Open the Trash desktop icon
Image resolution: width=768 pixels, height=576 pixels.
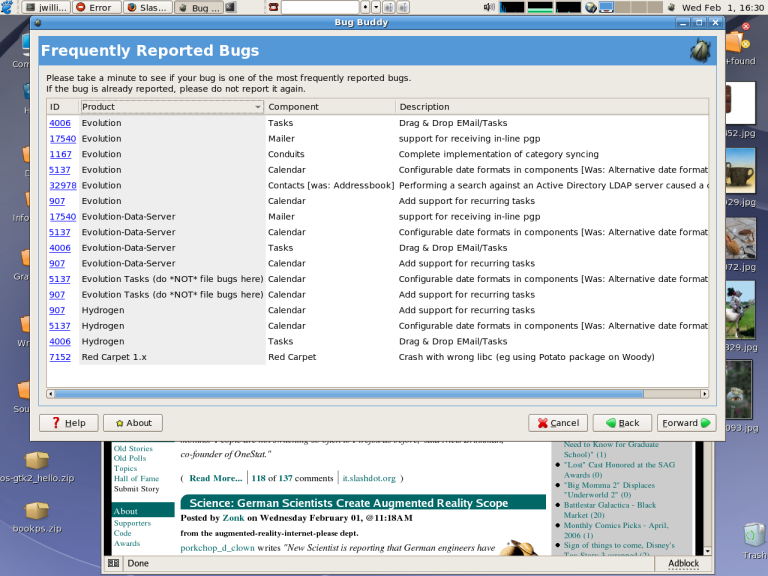pyautogui.click(x=755, y=541)
